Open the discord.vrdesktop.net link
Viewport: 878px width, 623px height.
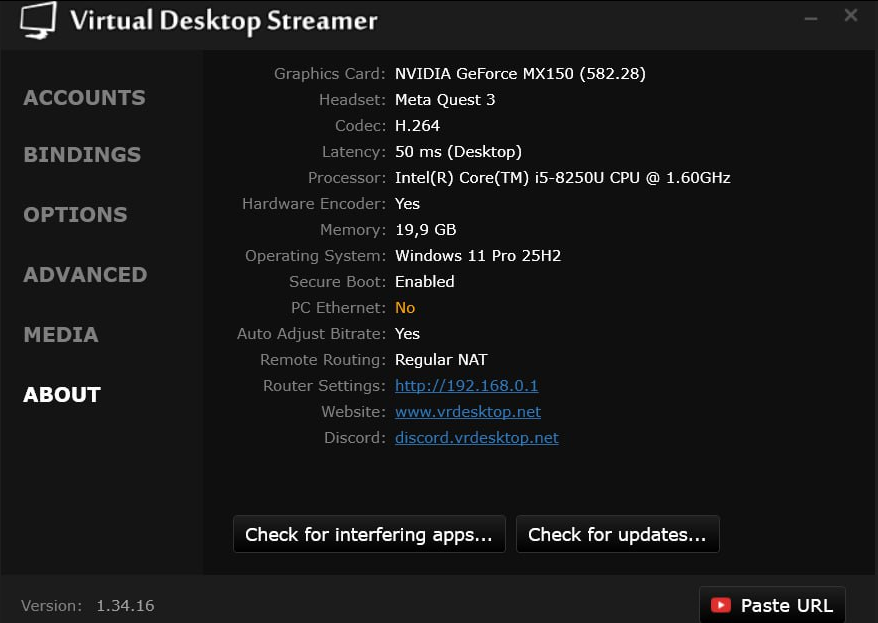coord(477,438)
